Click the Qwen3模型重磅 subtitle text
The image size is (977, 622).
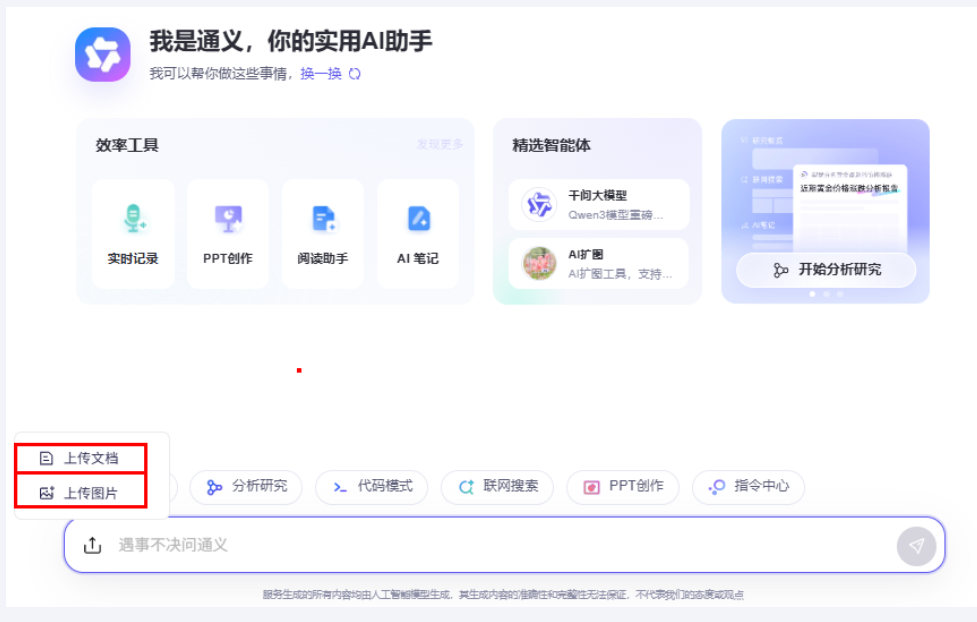616,215
